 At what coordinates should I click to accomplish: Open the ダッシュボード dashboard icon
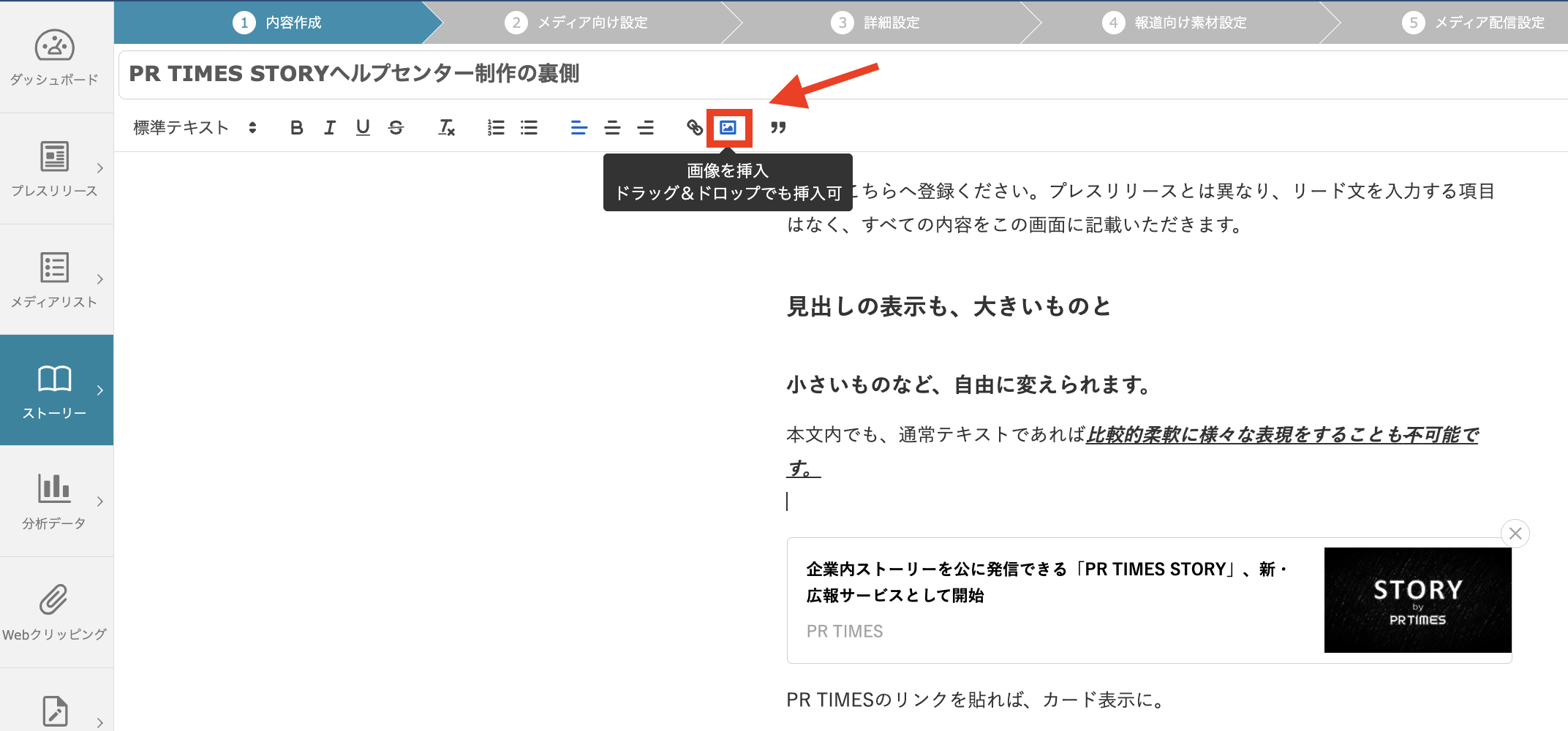[54, 45]
